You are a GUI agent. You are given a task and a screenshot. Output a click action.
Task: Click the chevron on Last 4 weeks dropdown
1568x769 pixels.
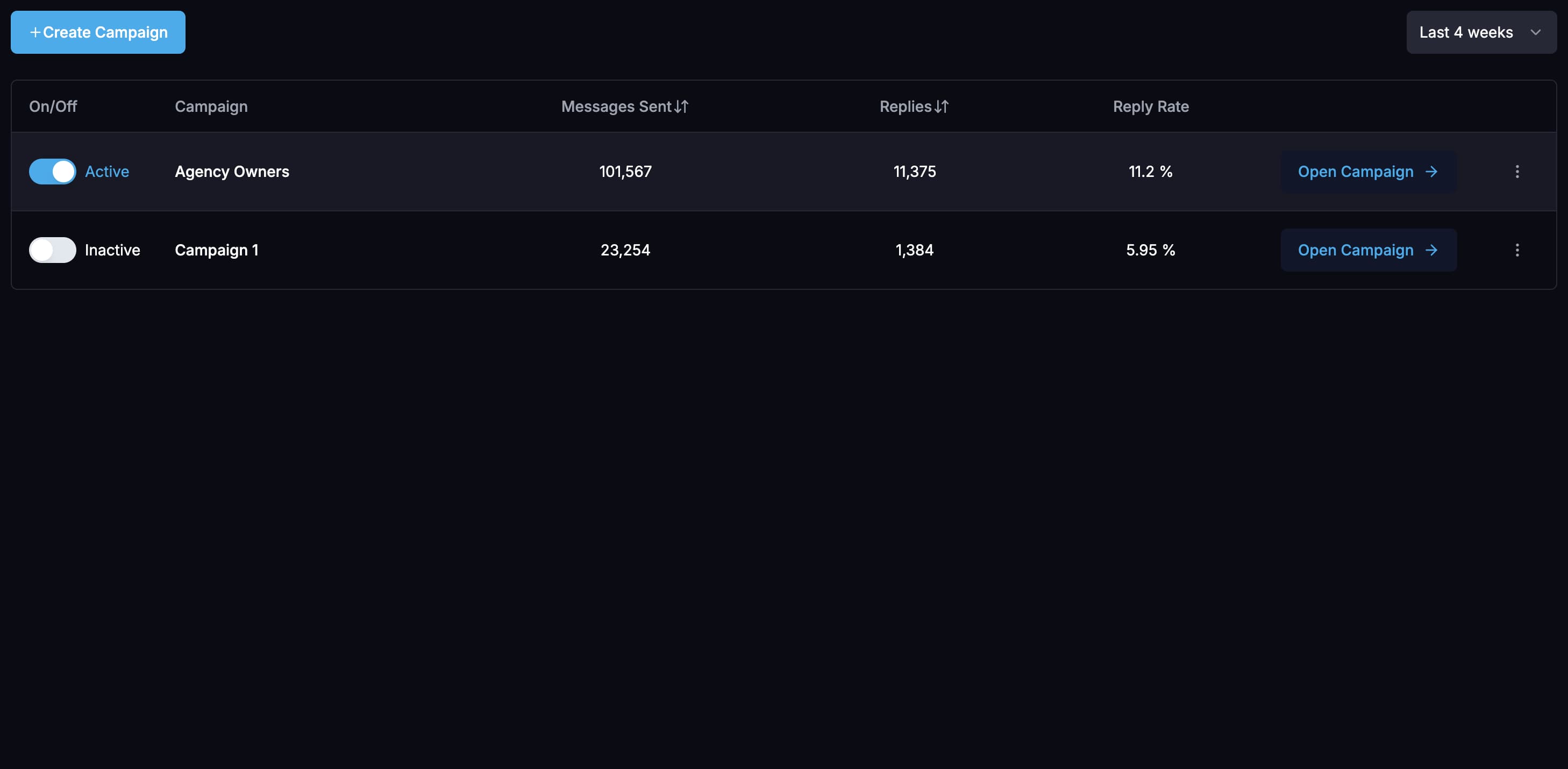click(1536, 32)
